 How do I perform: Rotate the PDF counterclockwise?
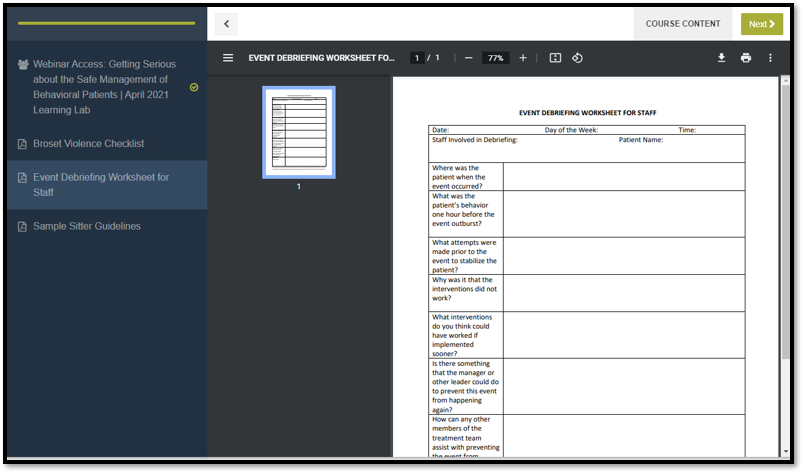pos(577,58)
